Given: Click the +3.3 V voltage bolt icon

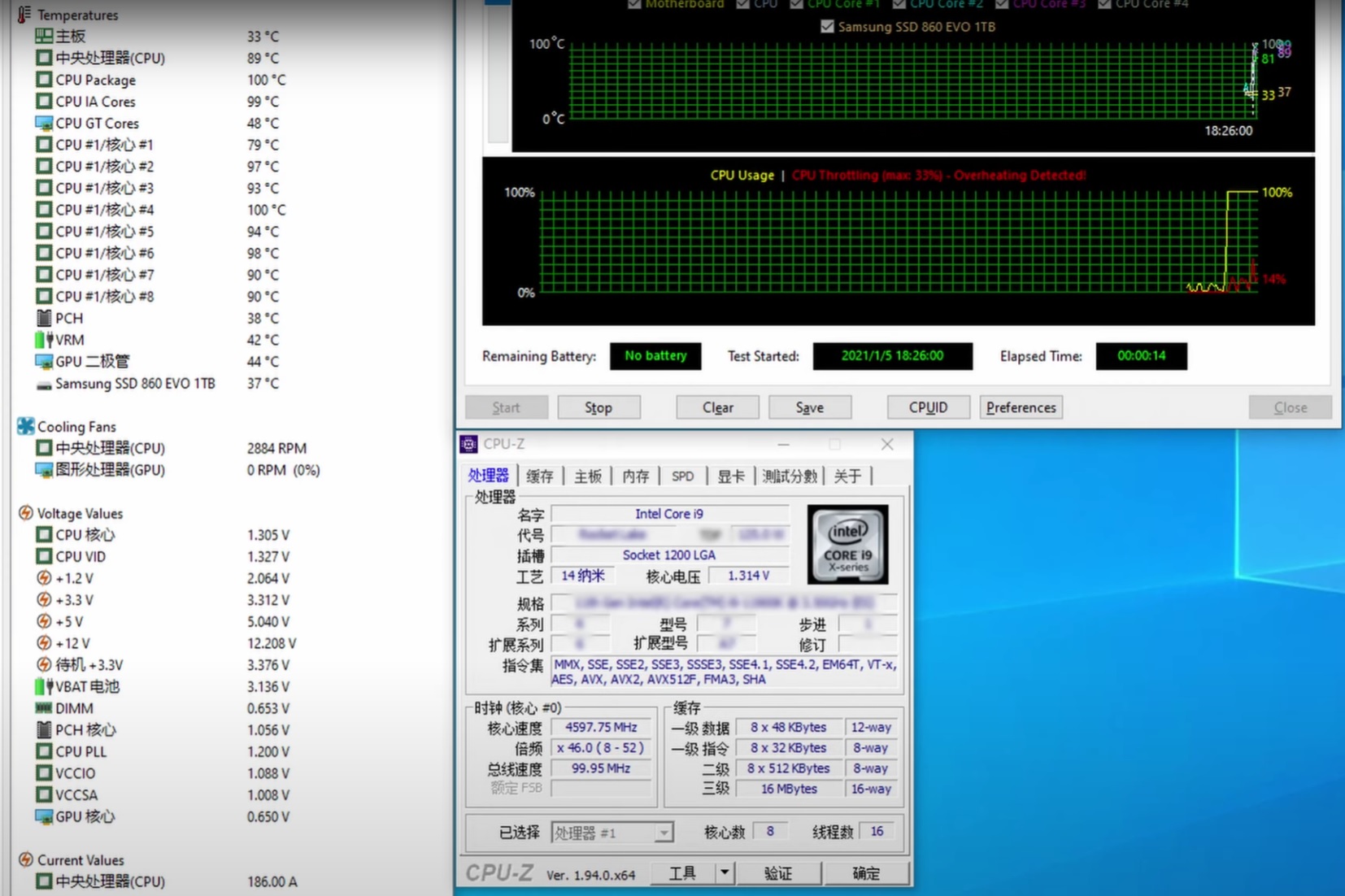Looking at the screenshot, I should click(44, 599).
